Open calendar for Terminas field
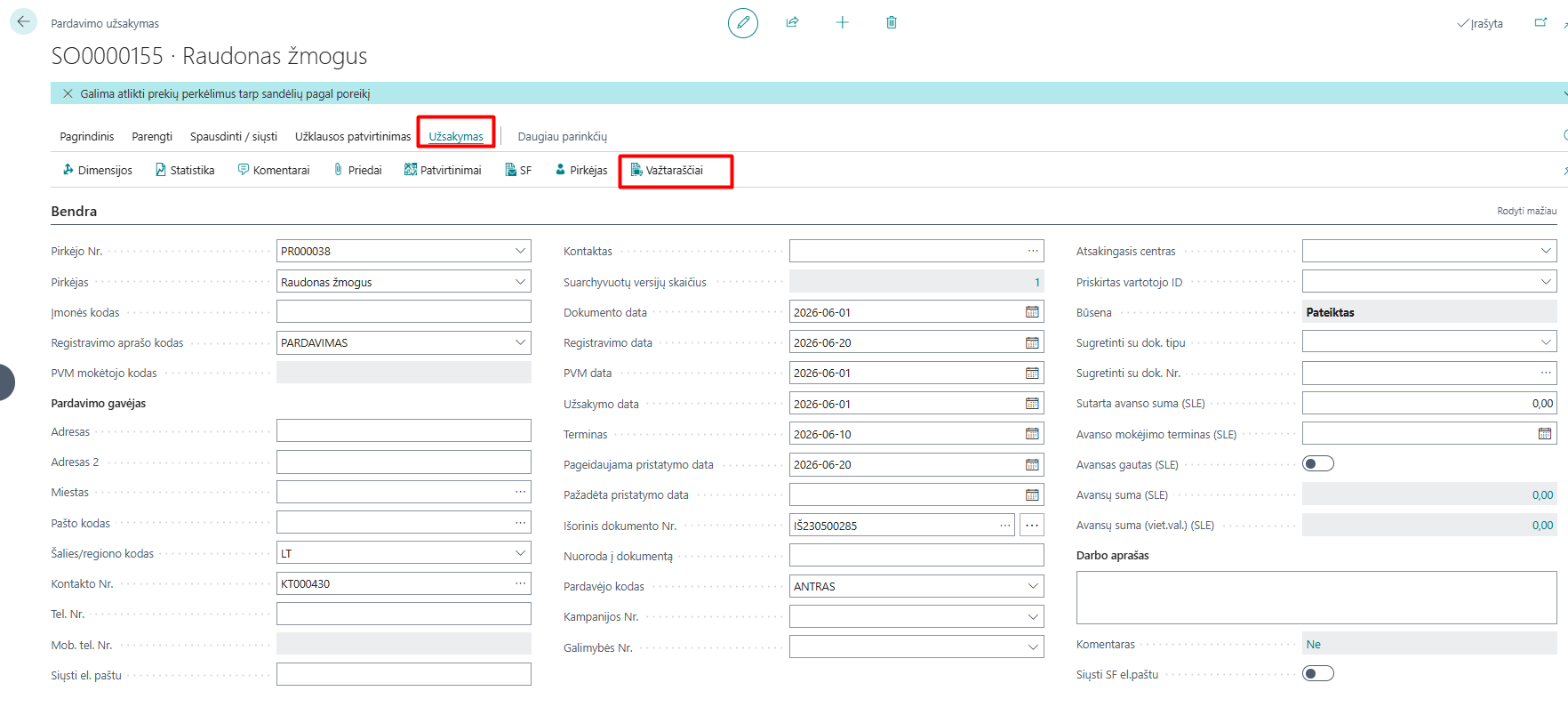This screenshot has width=1568, height=707. [1032, 434]
